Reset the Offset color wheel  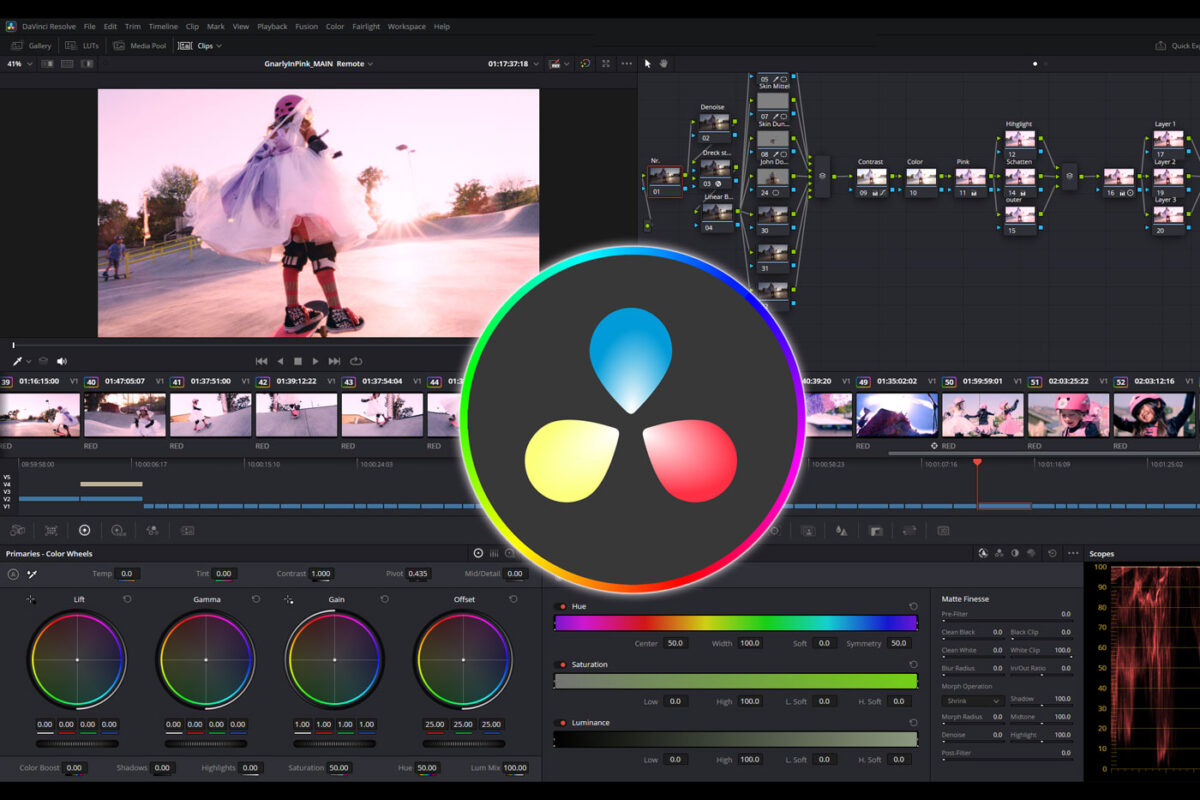click(513, 599)
